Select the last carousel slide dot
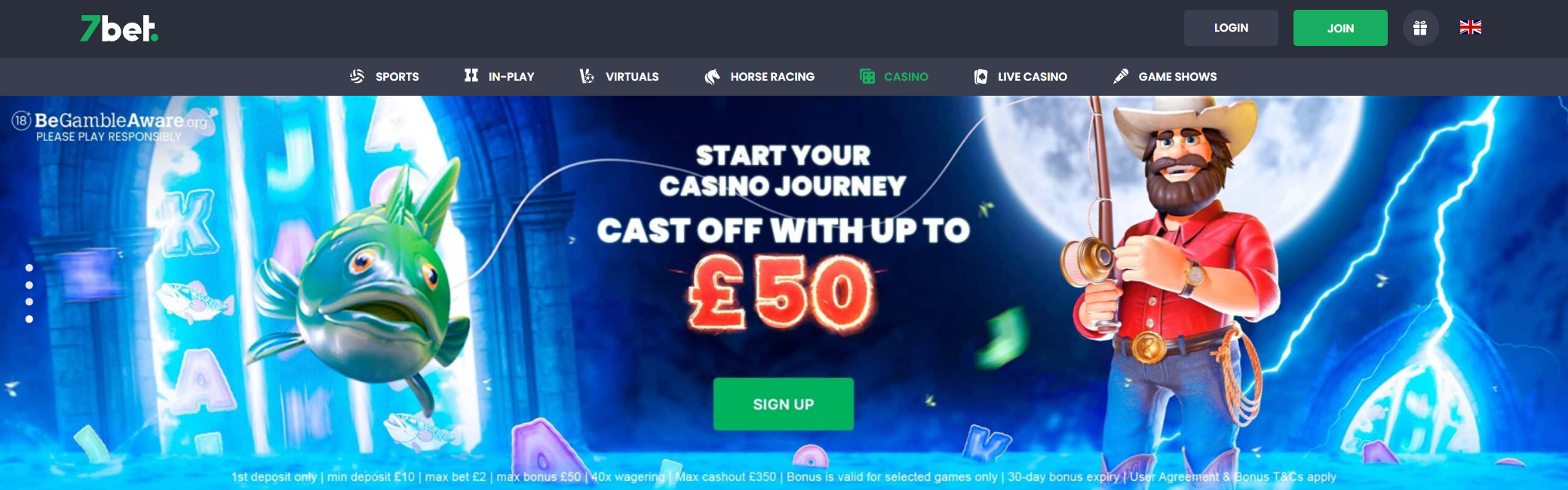The image size is (1568, 490). 29,319
